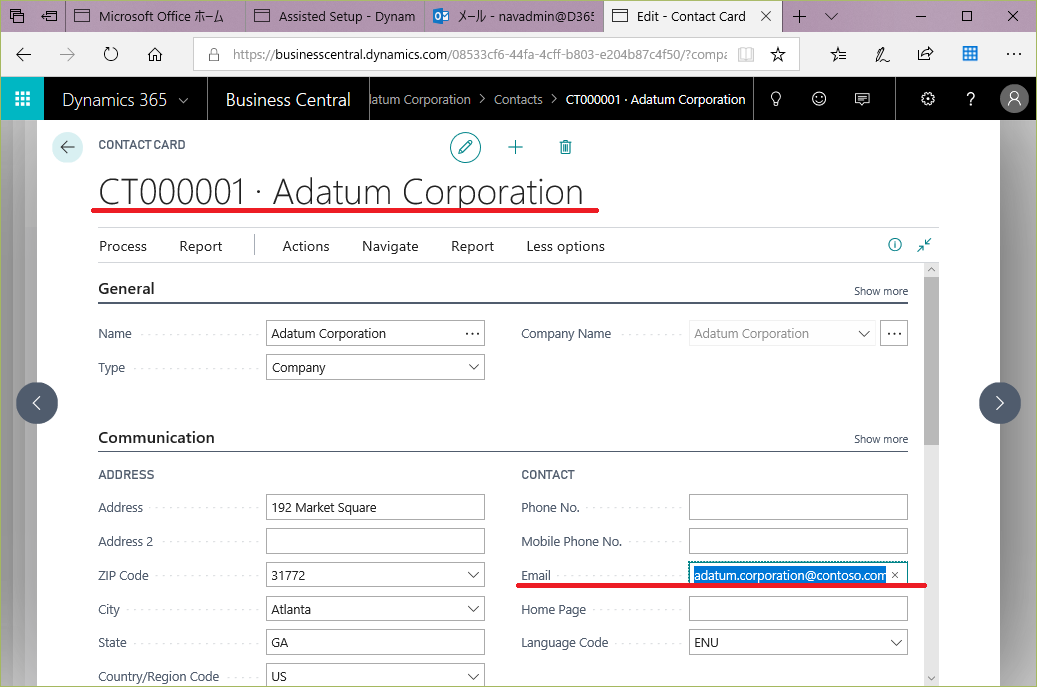Viewport: 1037px width, 687px height.
Task: Go to browser home page
Action: pyautogui.click(x=155, y=54)
